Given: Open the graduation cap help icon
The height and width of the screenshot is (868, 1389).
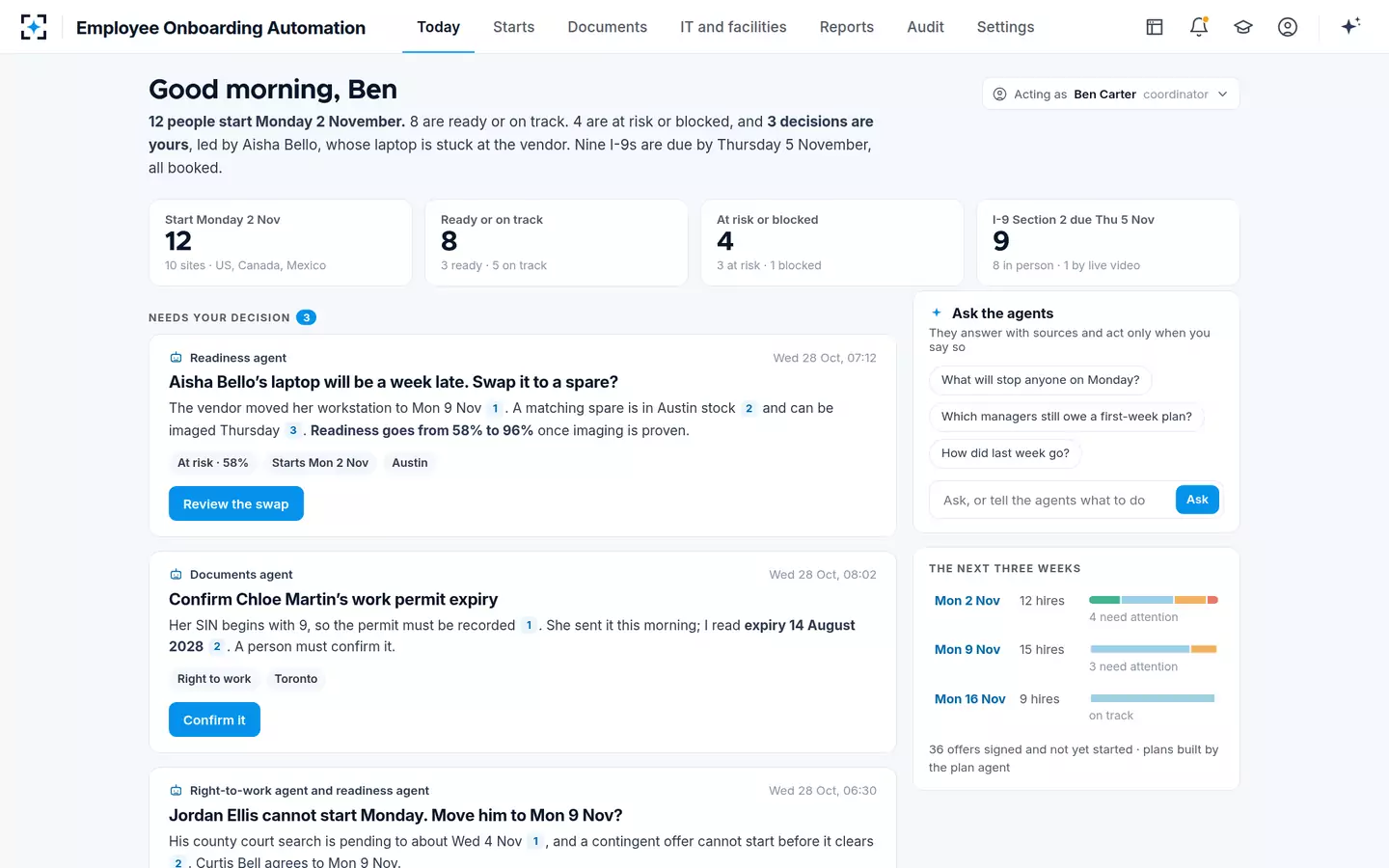Looking at the screenshot, I should pyautogui.click(x=1243, y=27).
